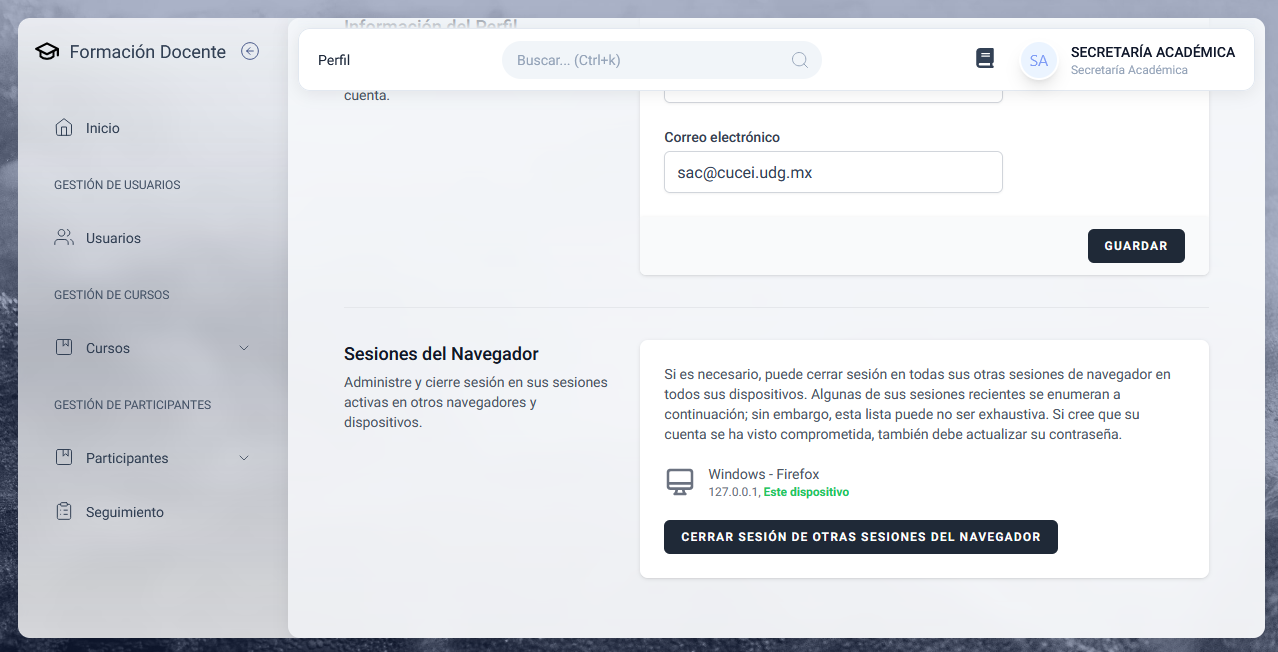Open the SECRETARÍA ACADÉMICA user menu
Viewport: 1278px width, 652px height.
coord(1152,59)
